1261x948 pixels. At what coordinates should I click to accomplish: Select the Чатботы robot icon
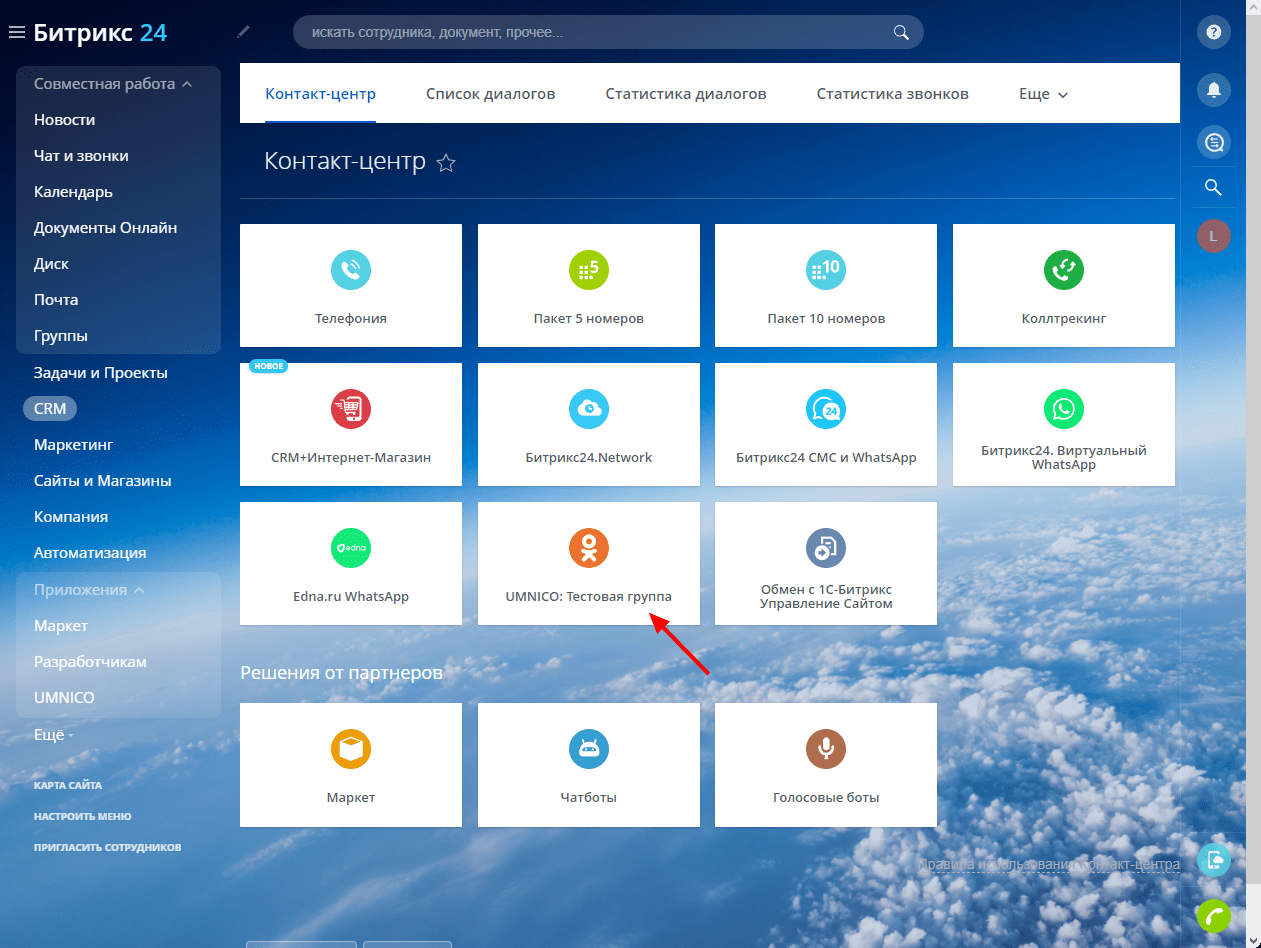click(589, 748)
